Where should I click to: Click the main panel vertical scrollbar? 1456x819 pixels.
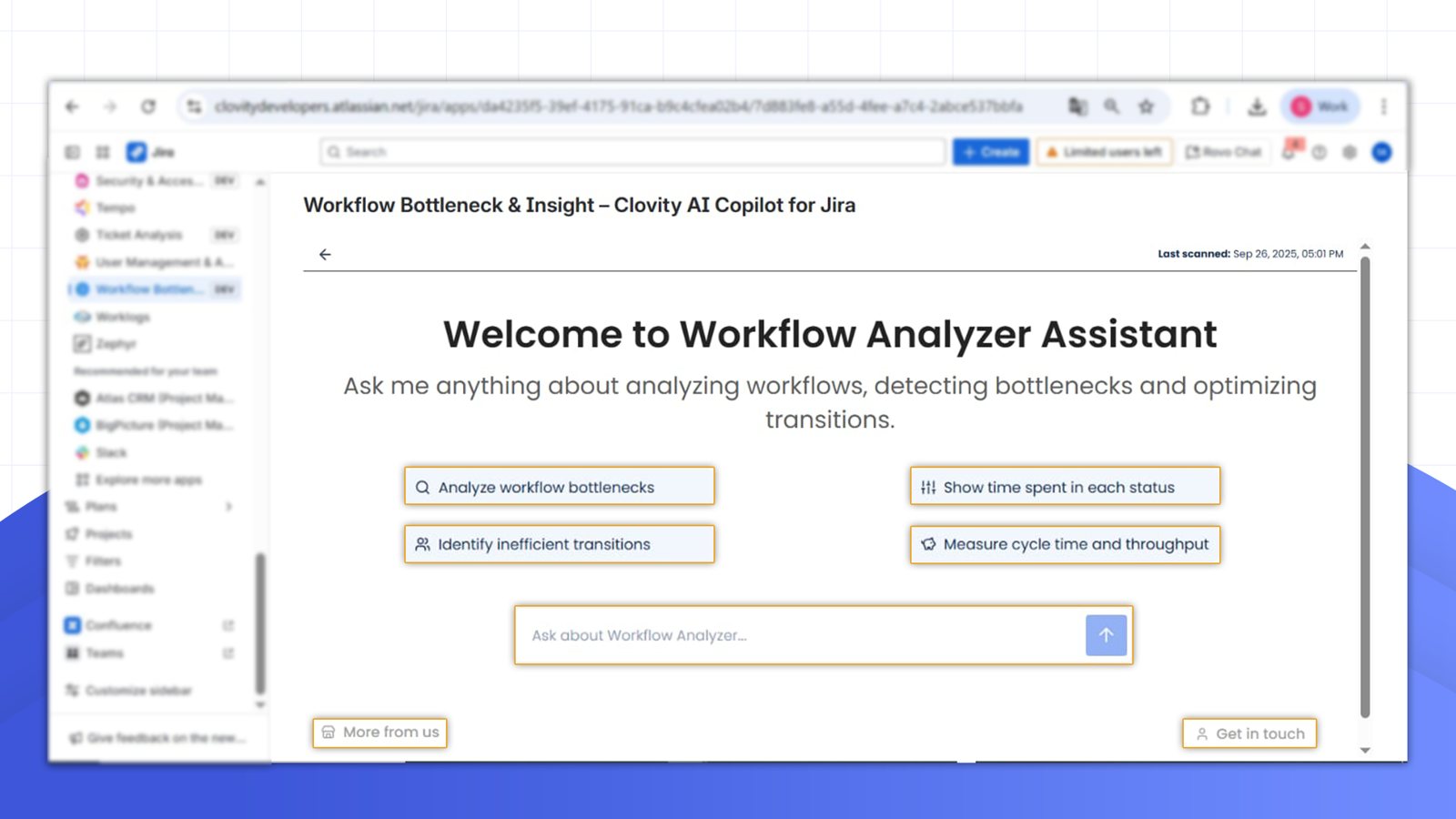1365,487
